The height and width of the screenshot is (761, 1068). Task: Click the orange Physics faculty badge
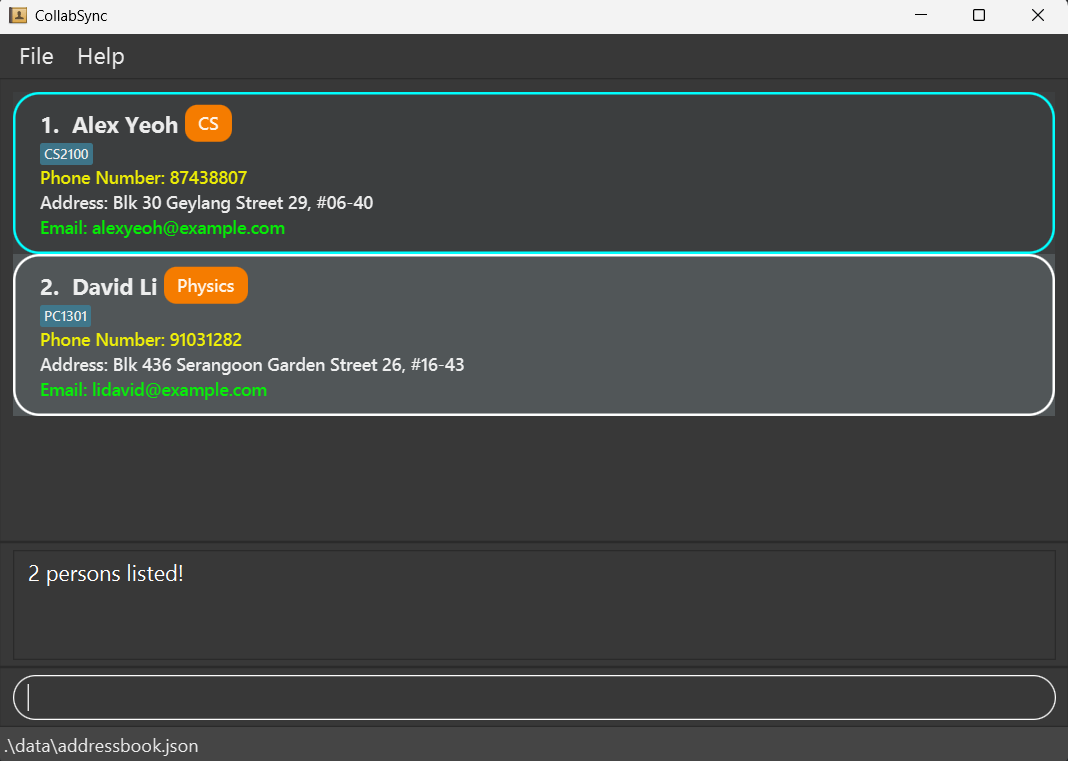pyautogui.click(x=205, y=285)
